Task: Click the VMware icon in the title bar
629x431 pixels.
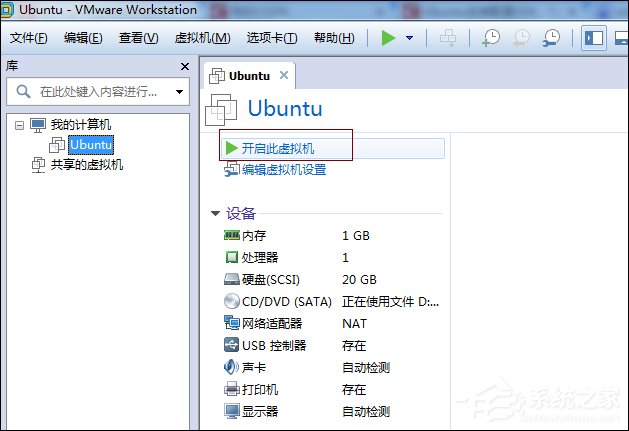Action: pos(7,10)
